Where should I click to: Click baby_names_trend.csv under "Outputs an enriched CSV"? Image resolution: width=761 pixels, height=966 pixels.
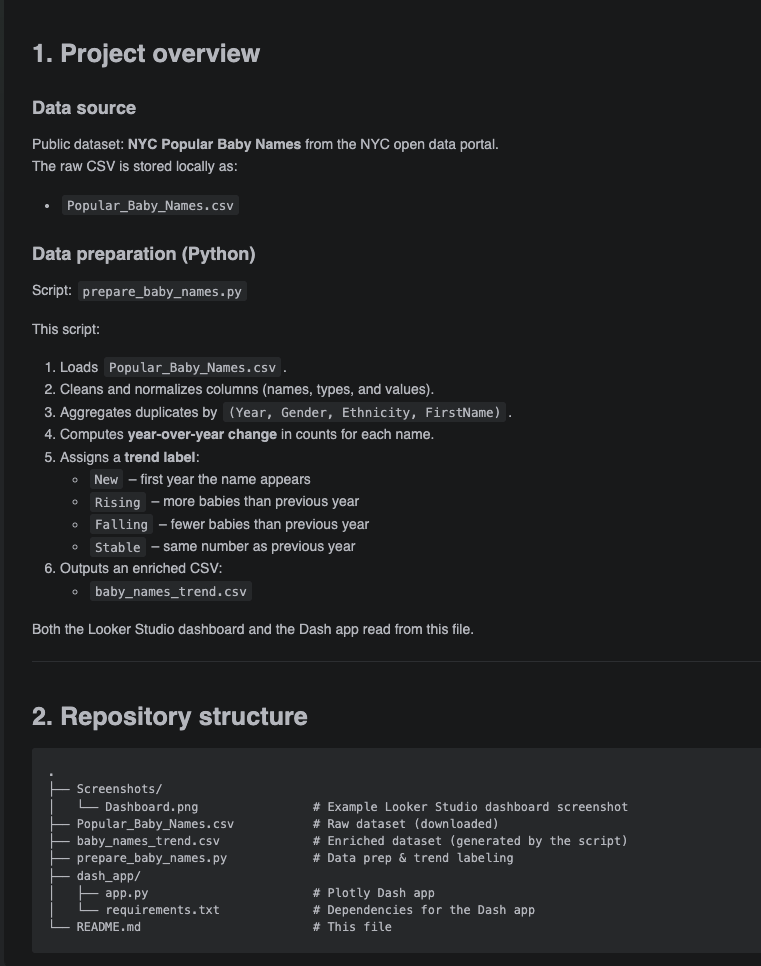(x=169, y=591)
